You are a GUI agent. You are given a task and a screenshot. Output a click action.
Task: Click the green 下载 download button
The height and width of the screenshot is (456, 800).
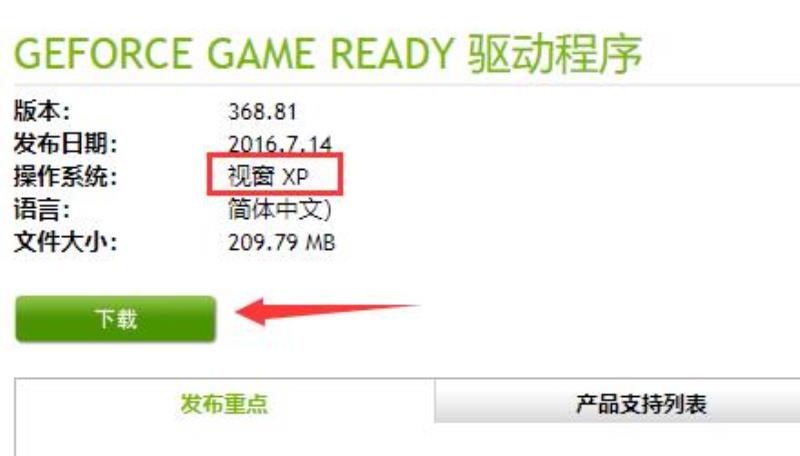coord(115,319)
